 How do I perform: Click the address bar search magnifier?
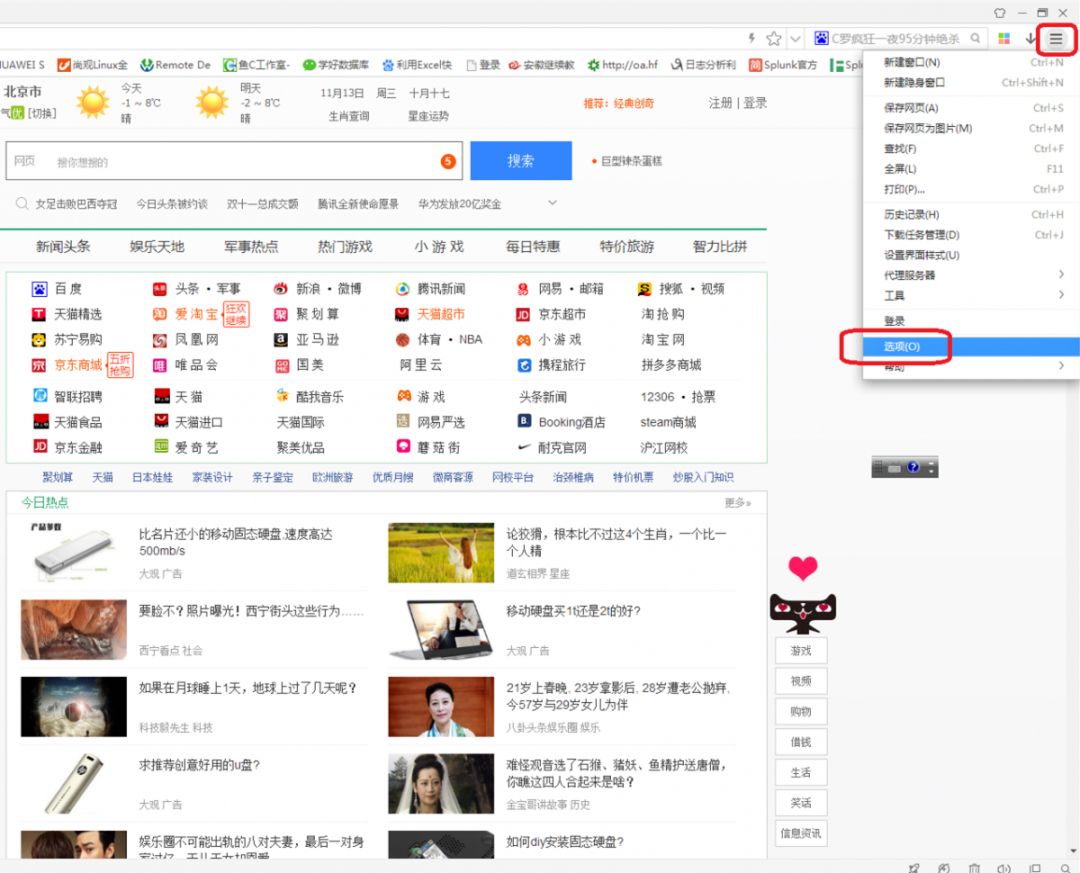click(975, 39)
